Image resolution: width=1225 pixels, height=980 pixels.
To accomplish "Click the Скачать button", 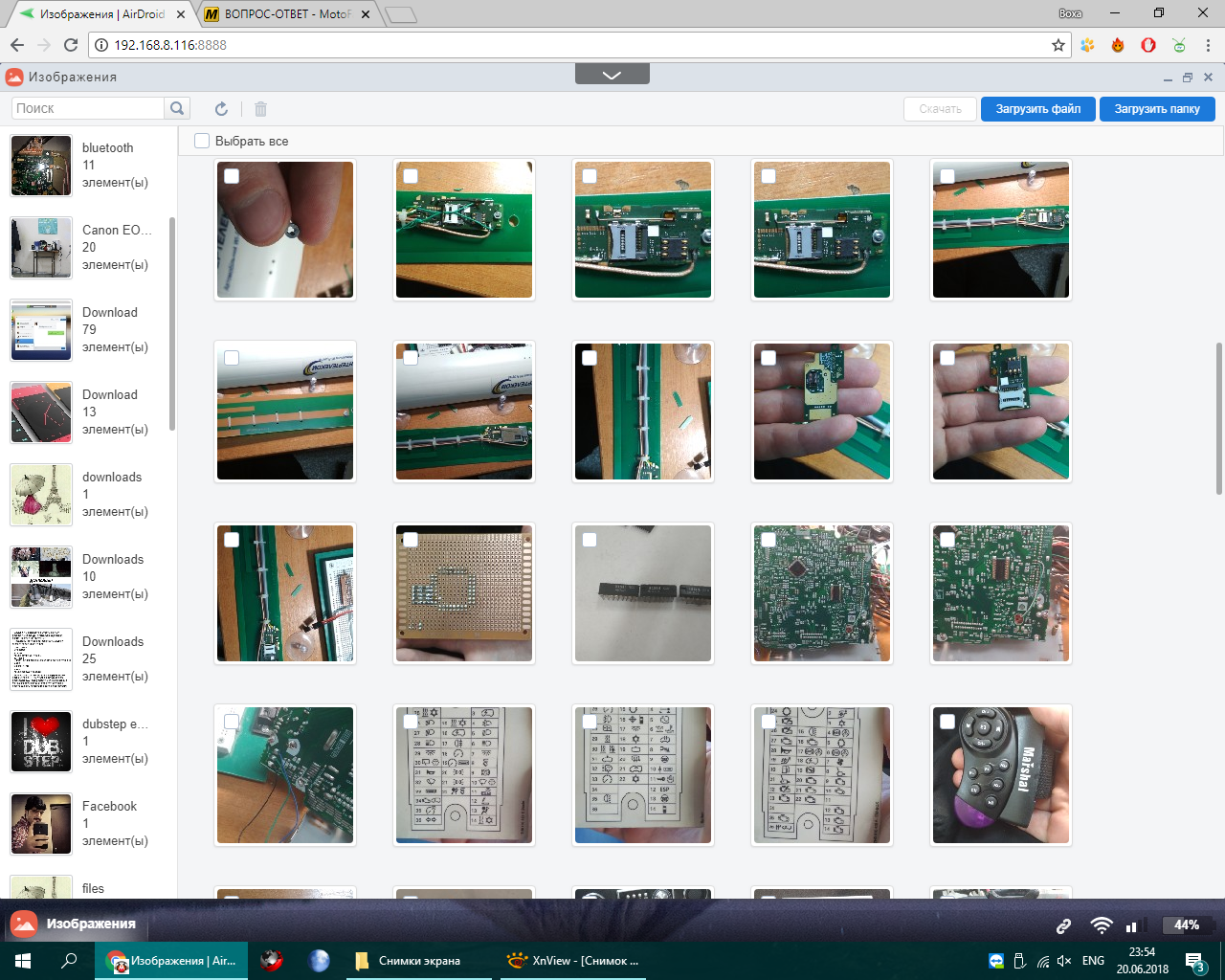I will pos(940,109).
